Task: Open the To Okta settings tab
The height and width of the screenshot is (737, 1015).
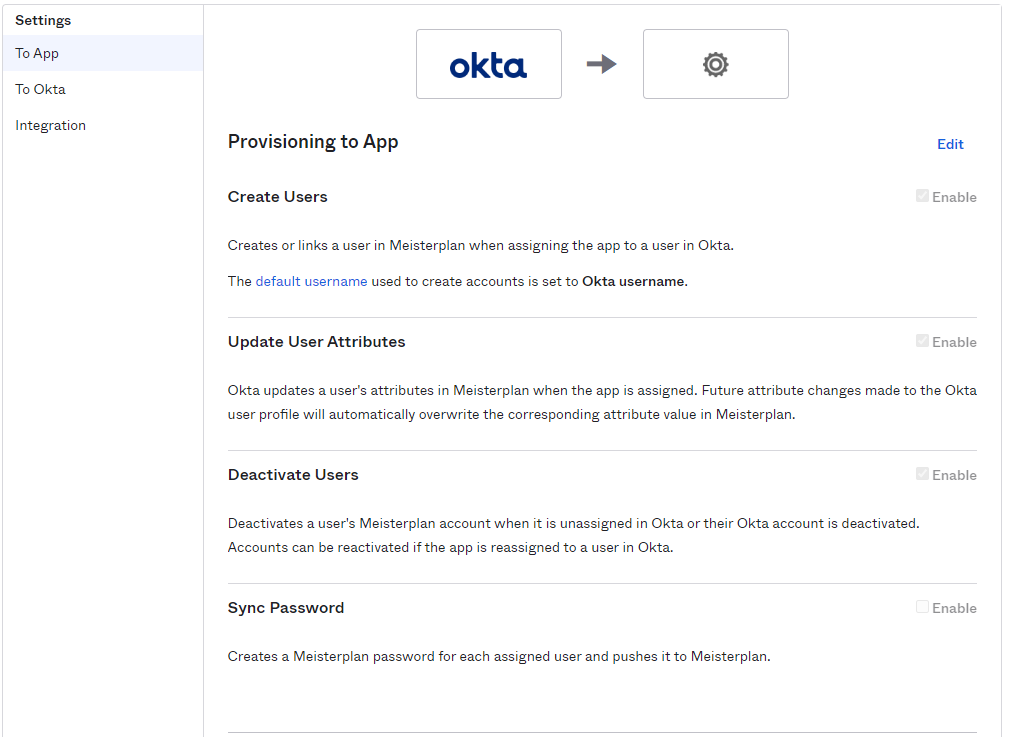Action: 102,89
